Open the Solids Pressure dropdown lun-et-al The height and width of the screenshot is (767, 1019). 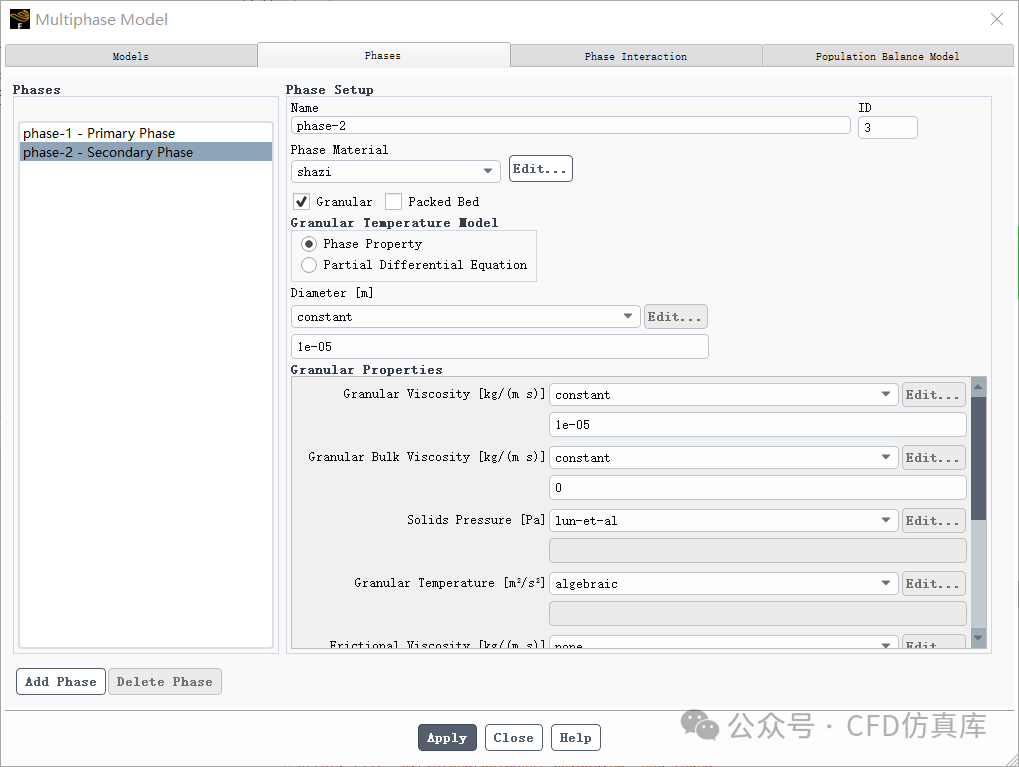tap(723, 521)
